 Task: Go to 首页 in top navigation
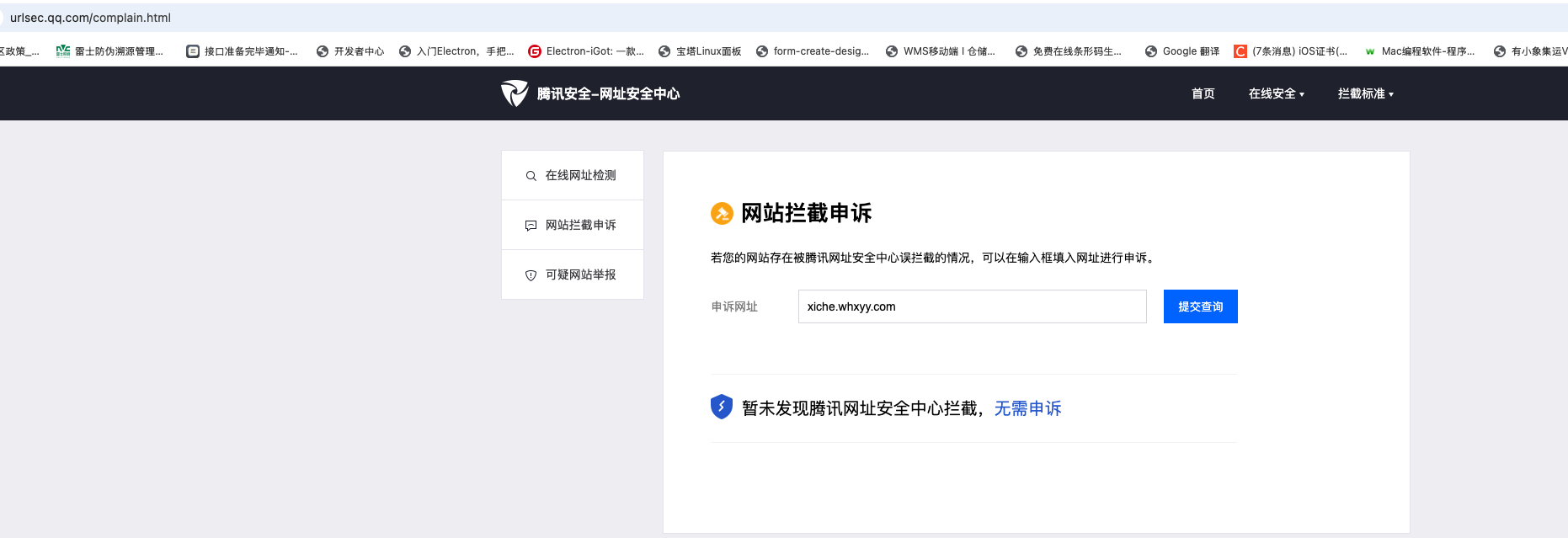coord(1203,93)
